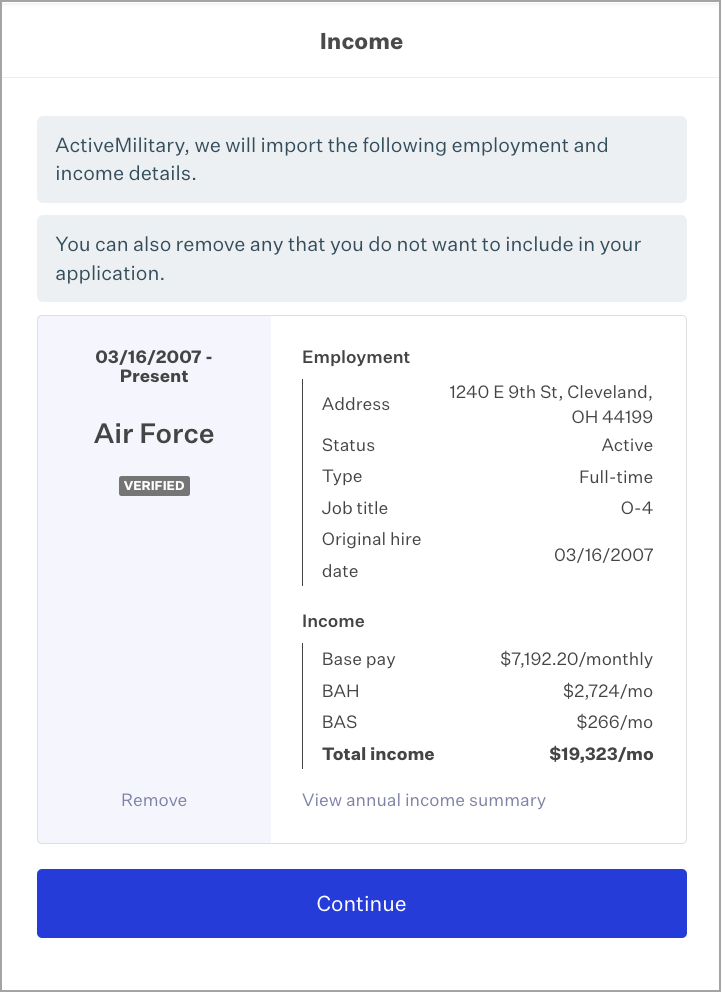Click BAS amount $266/mo
This screenshot has width=721, height=992.
[614, 722]
